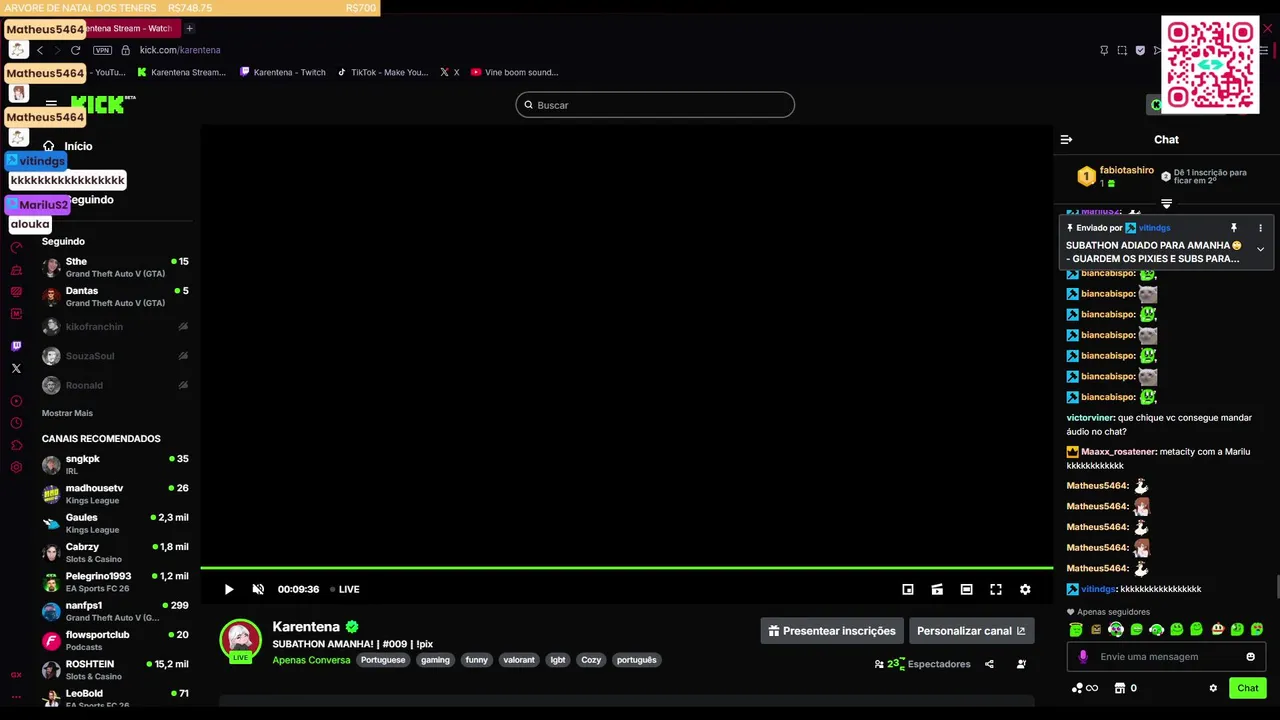Unmute the stream volume icon
Screen dimensions: 1280x720
click(258, 589)
